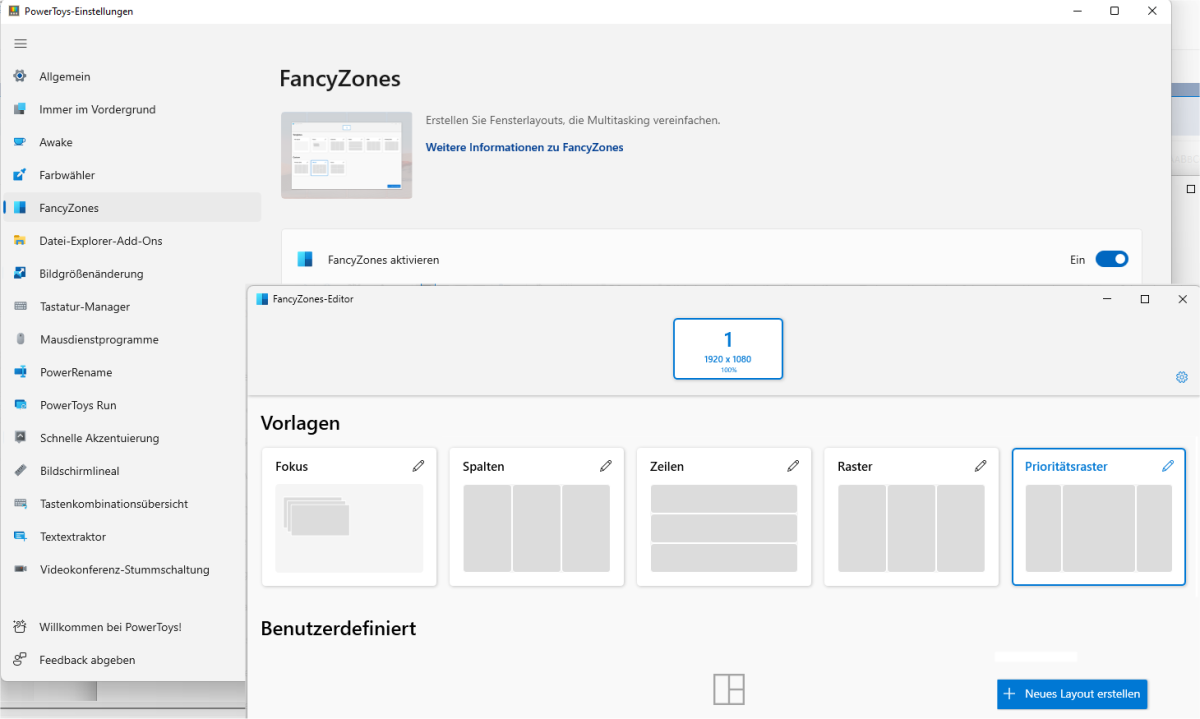The image size is (1200, 719).
Task: Click the Schnelle Akzentuierung icon
Action: (20, 438)
